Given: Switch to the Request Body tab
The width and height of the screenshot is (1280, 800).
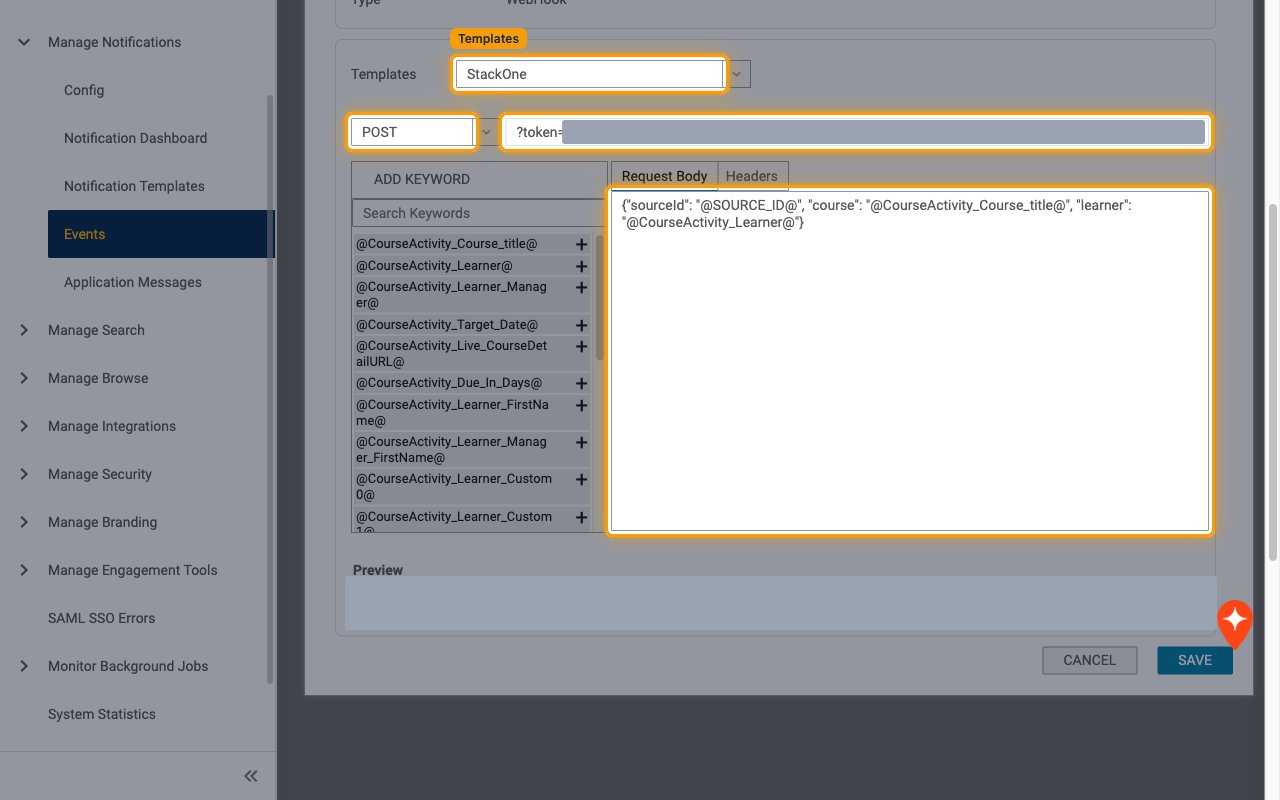Looking at the screenshot, I should tap(664, 176).
